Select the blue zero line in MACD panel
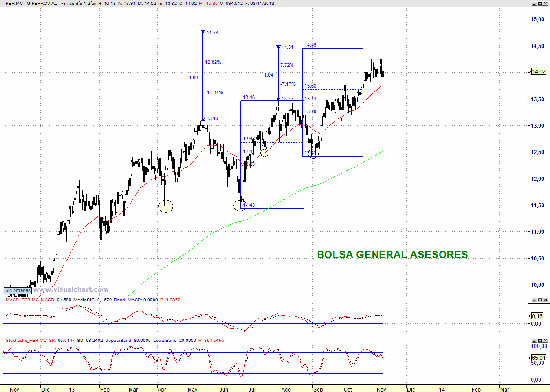The width and height of the screenshot is (550, 392). tap(193, 323)
